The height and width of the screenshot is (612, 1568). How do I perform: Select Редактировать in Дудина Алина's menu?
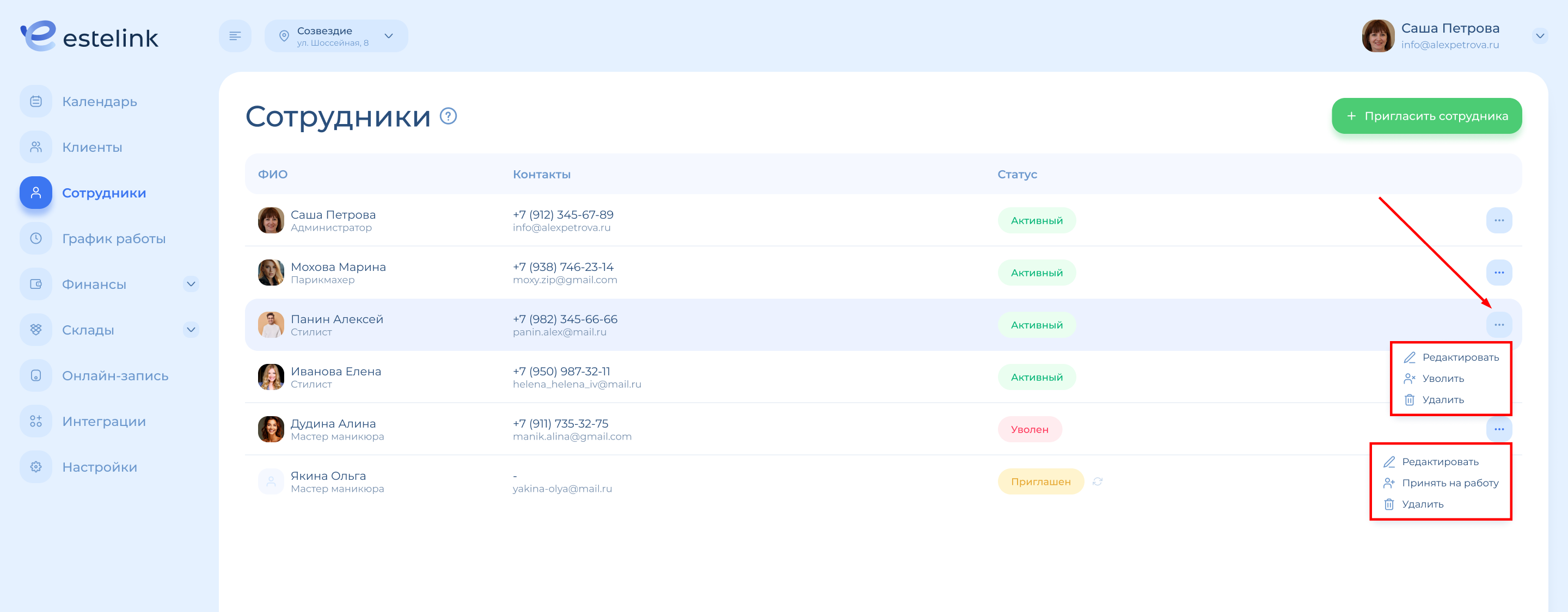click(x=1431, y=462)
